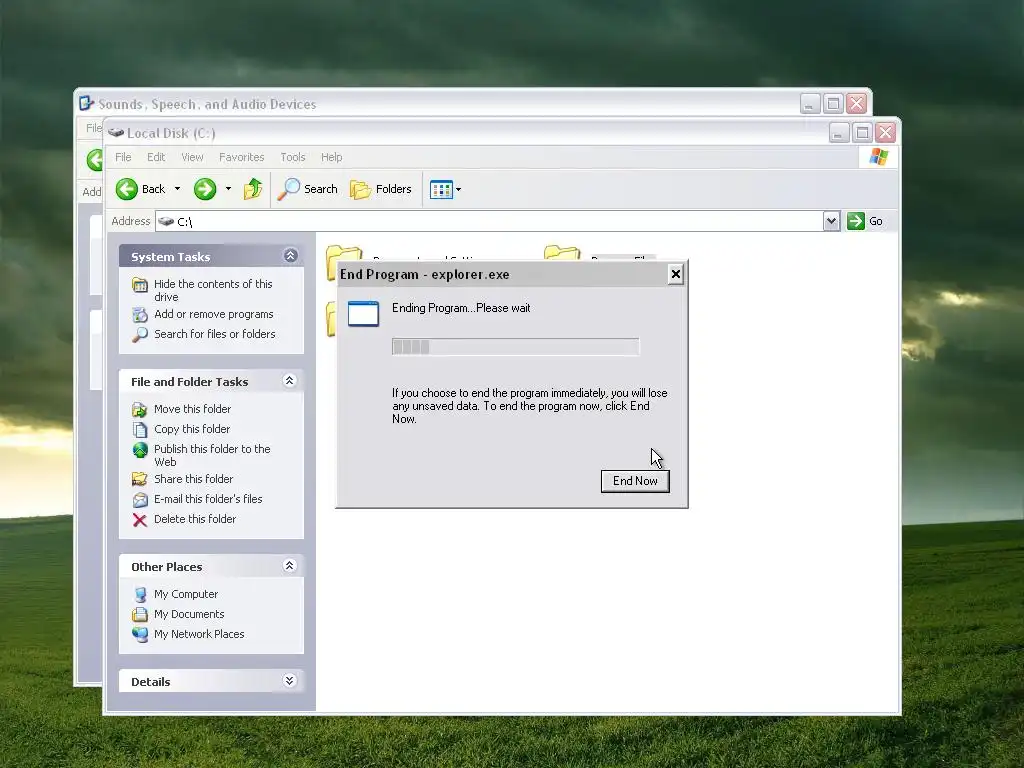Open the Search magnifier toolbar button
The height and width of the screenshot is (768, 1024).
coord(308,189)
